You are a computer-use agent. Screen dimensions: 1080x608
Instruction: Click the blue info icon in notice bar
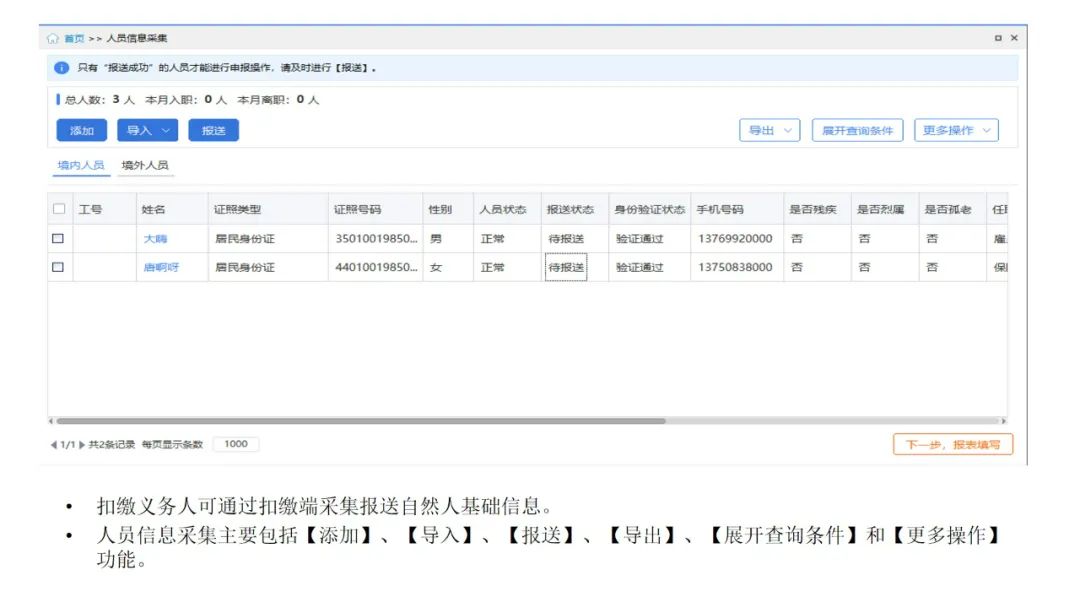pyautogui.click(x=61, y=67)
